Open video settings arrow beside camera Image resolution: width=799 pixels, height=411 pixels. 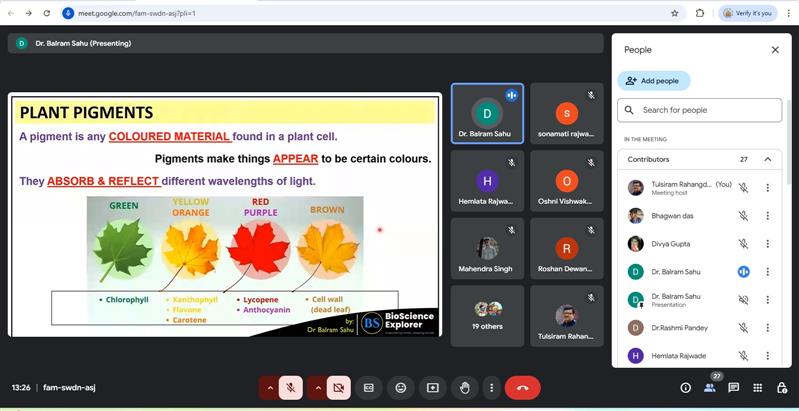click(318, 388)
